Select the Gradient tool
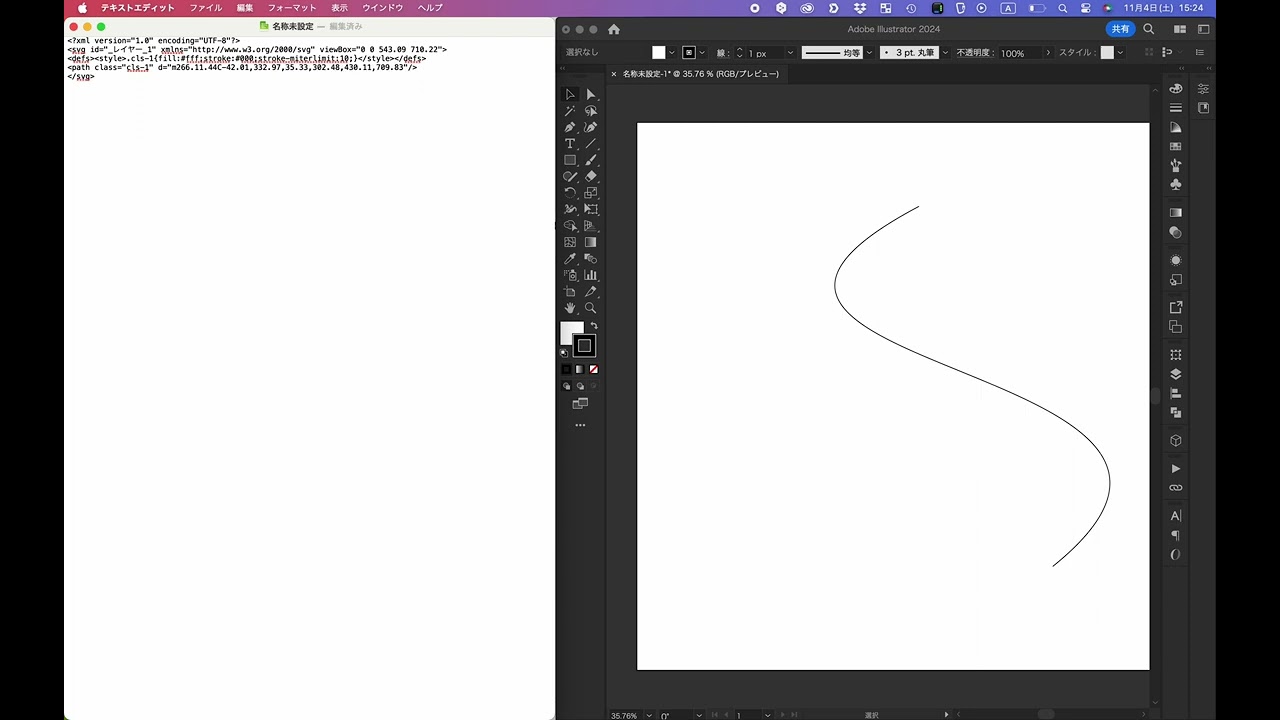The image size is (1280, 720). pyautogui.click(x=591, y=242)
